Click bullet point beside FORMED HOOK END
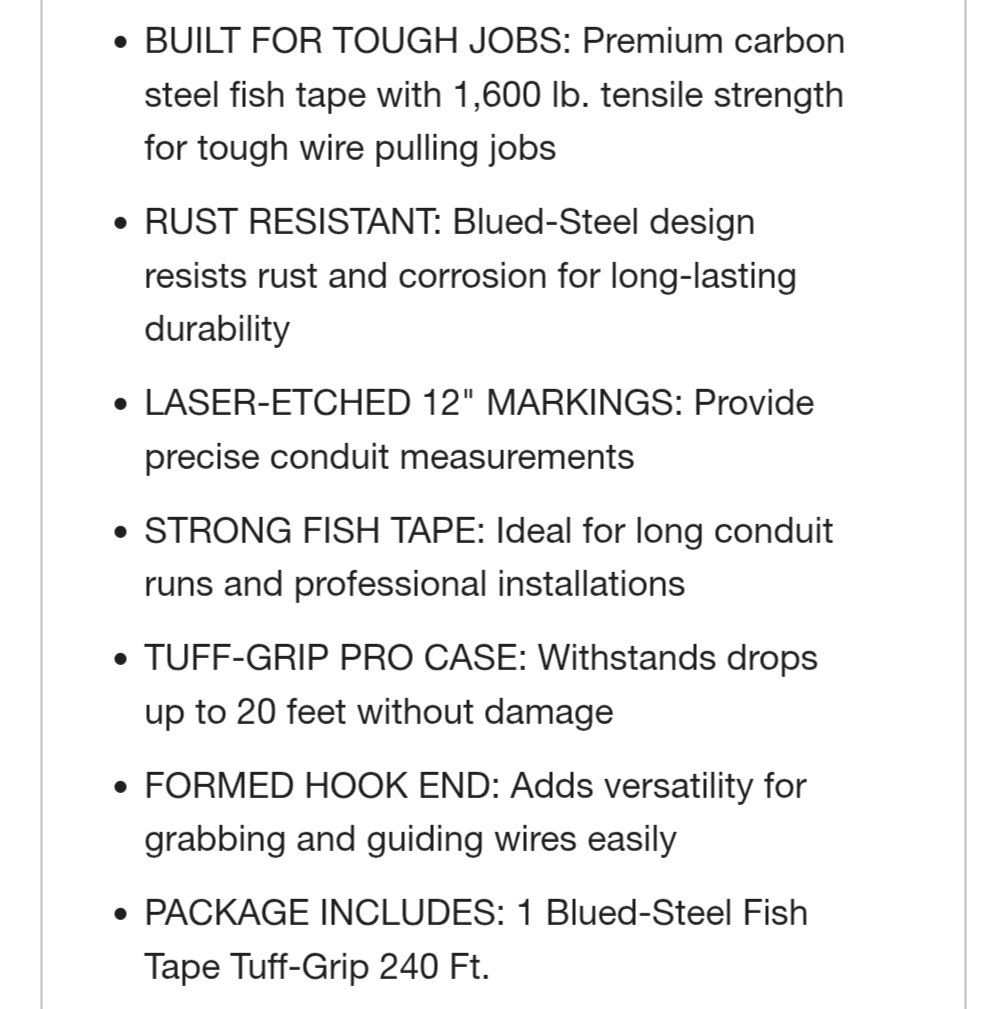Viewport: 1007px width, 1009px height. pos(120,788)
